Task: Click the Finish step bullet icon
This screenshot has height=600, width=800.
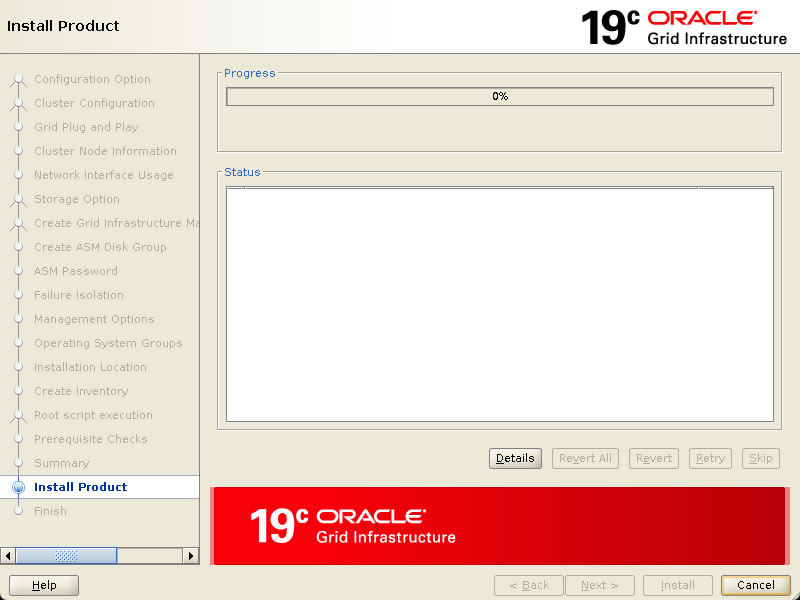Action: tap(18, 511)
